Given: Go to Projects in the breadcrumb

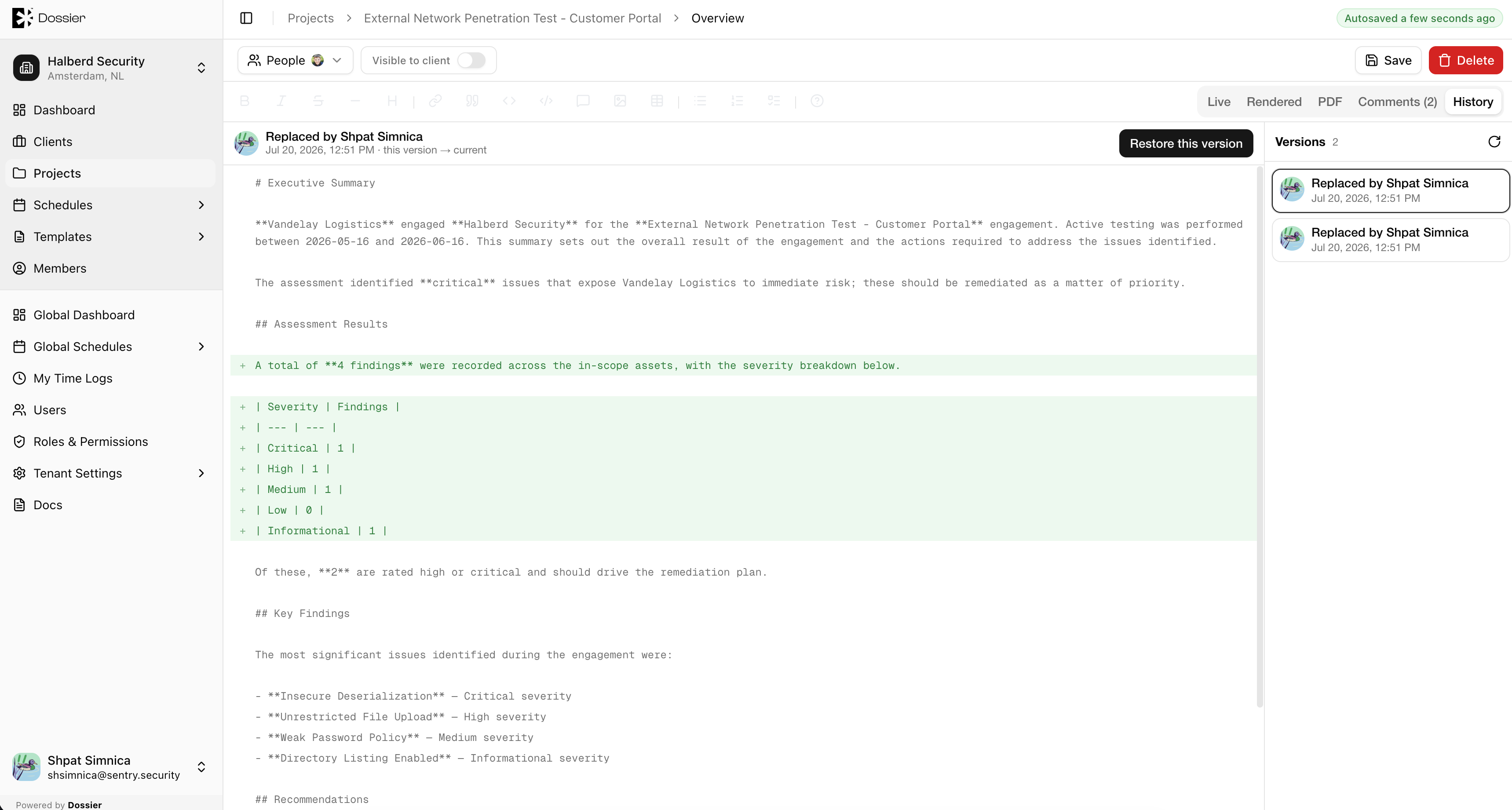Looking at the screenshot, I should [x=310, y=18].
